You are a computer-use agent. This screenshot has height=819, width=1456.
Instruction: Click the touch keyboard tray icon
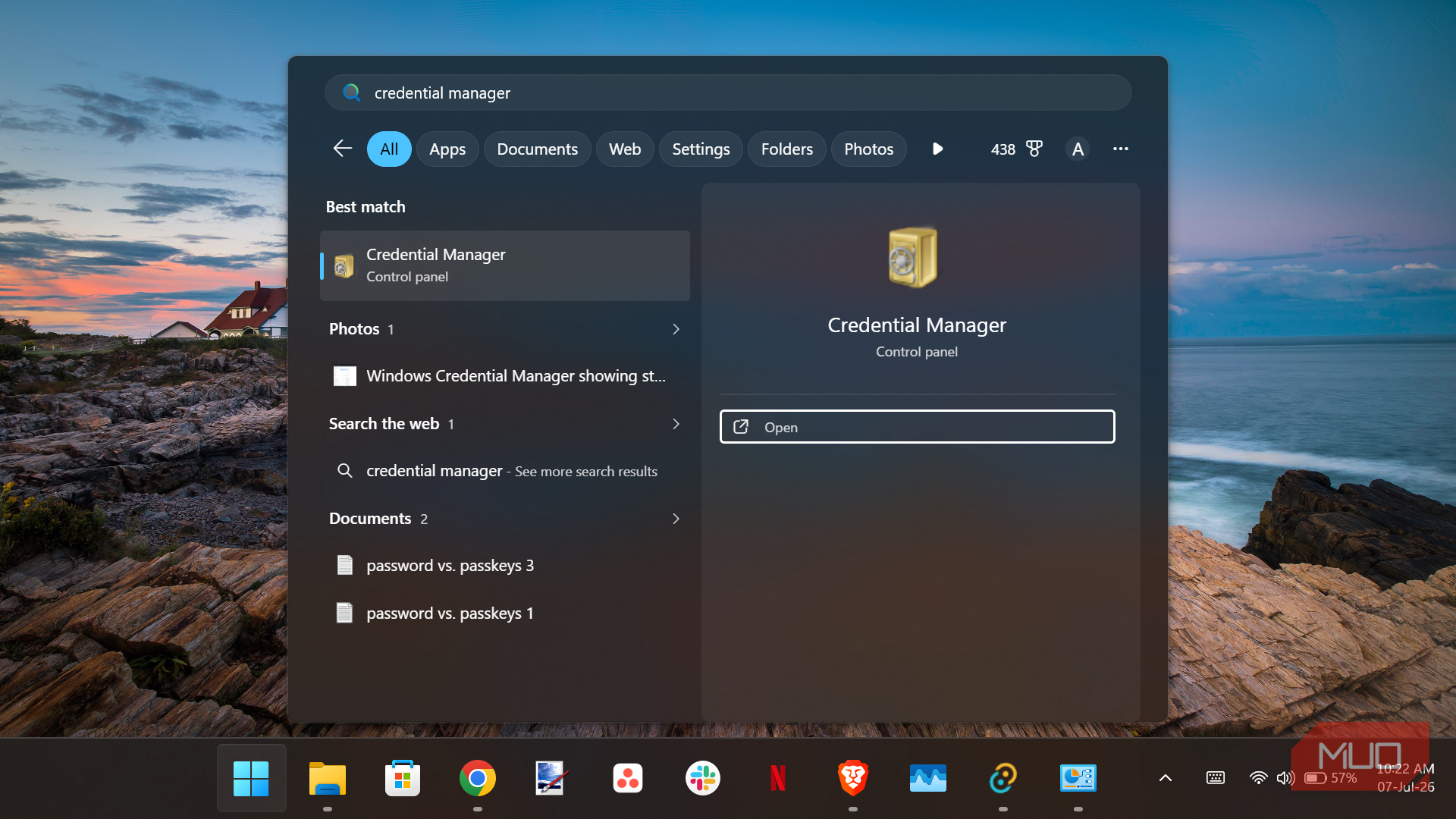[x=1215, y=778]
